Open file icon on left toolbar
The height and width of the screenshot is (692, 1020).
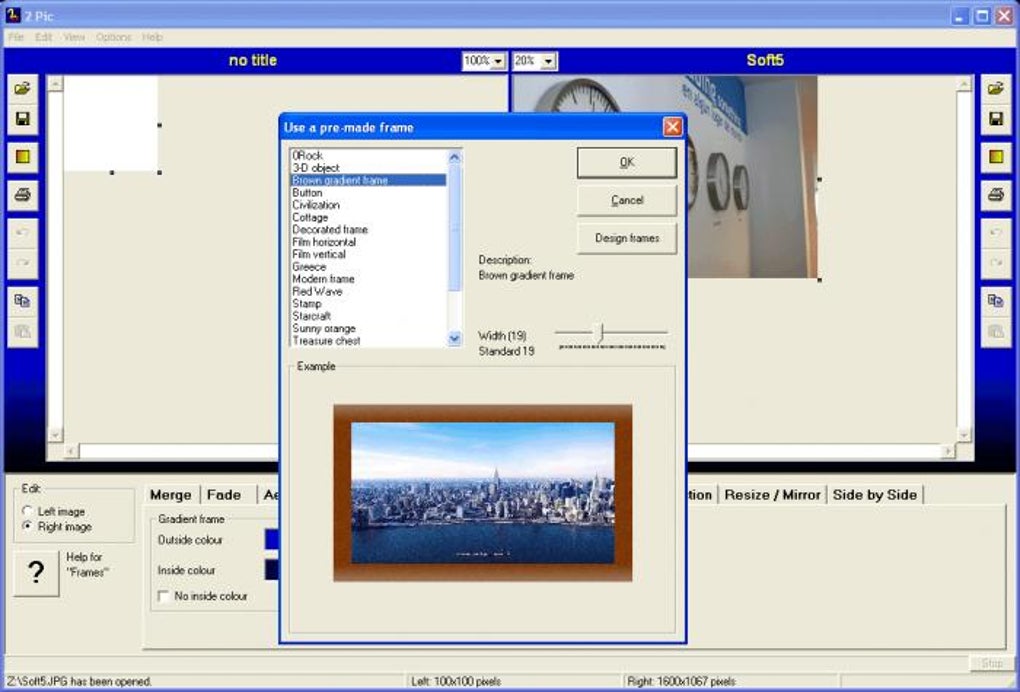point(22,88)
